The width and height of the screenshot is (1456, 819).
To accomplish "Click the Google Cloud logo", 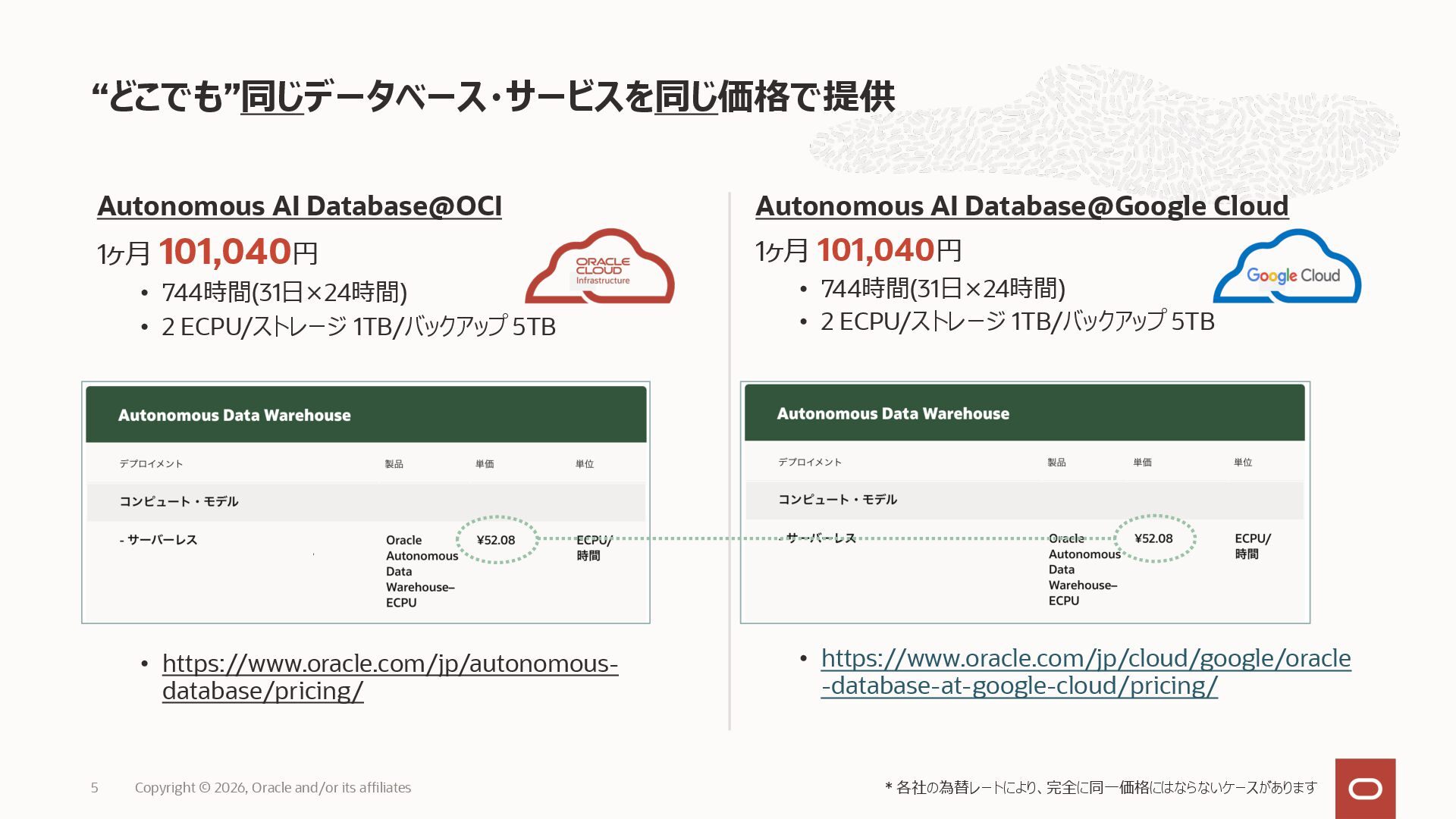I will point(1288,268).
